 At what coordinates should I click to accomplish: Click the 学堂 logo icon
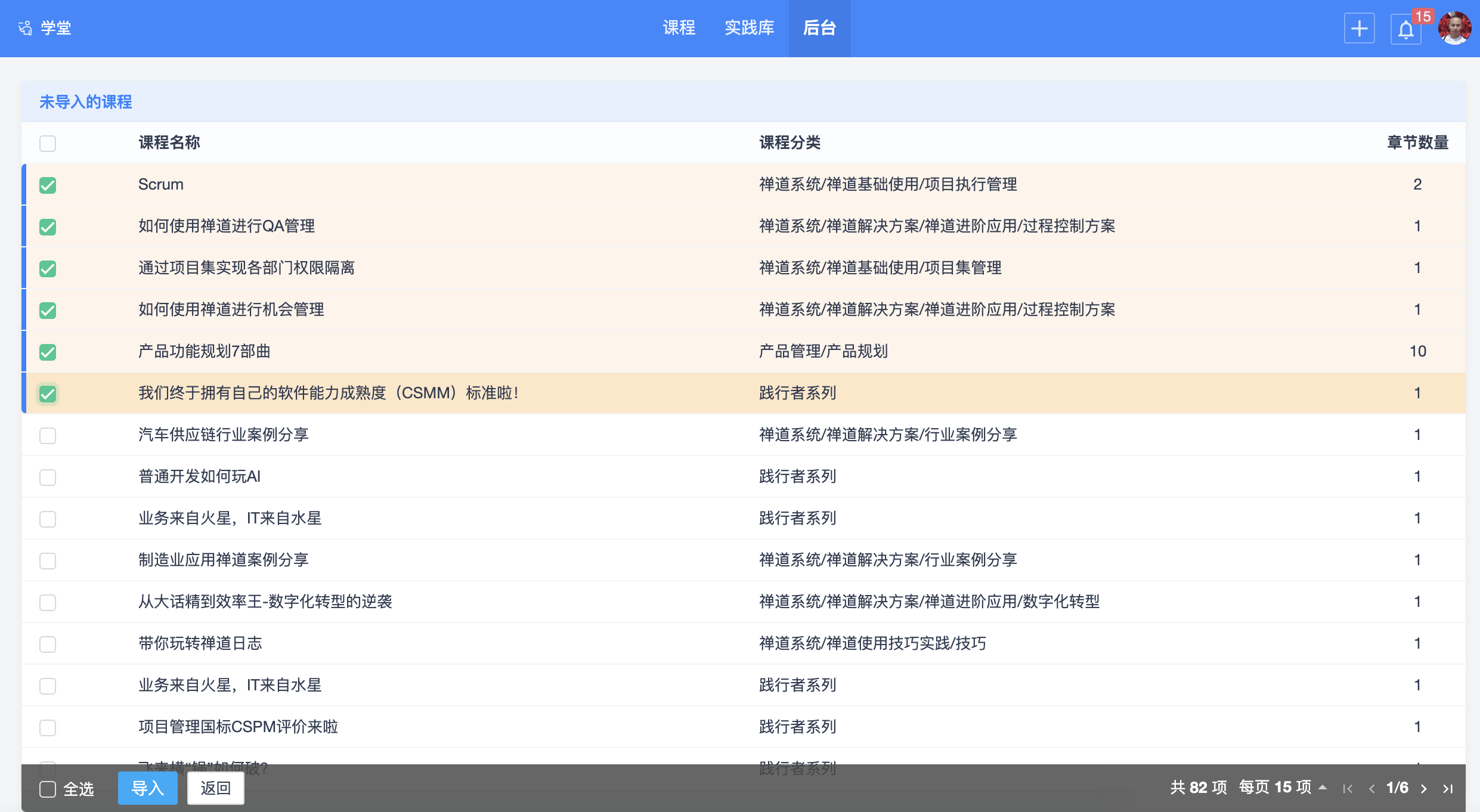(25, 28)
